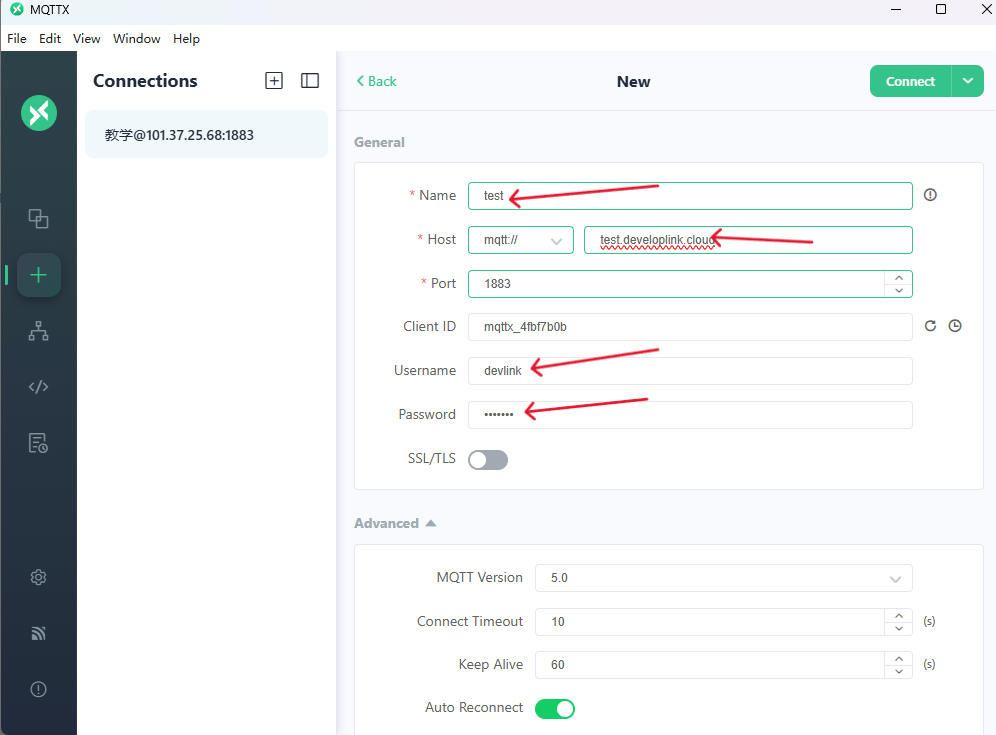Viewport: 996px width, 735px height.
Task: Open the Script code icon in sidebar
Action: (x=38, y=387)
